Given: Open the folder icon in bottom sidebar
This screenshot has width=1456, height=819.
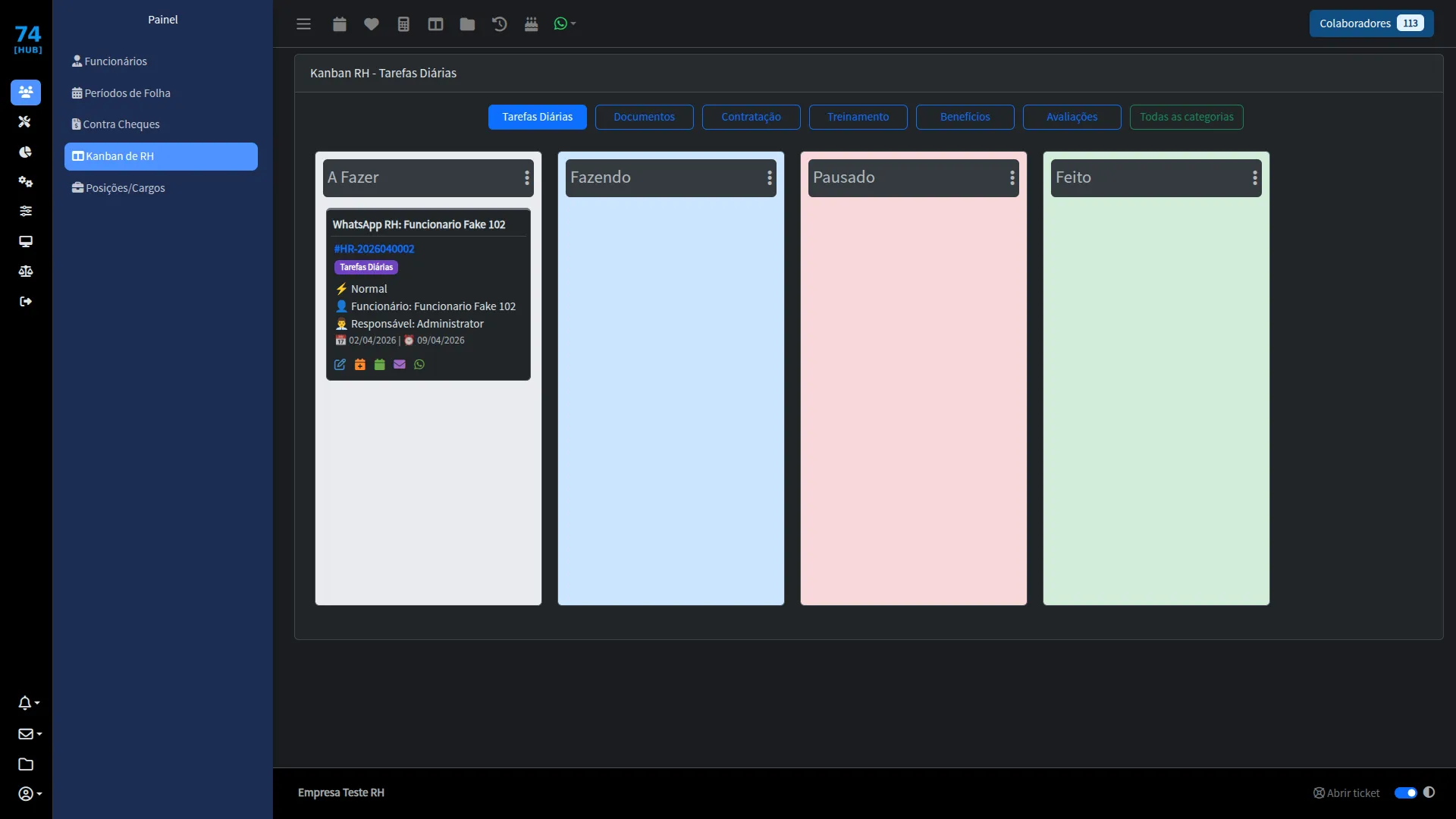Looking at the screenshot, I should (26, 764).
